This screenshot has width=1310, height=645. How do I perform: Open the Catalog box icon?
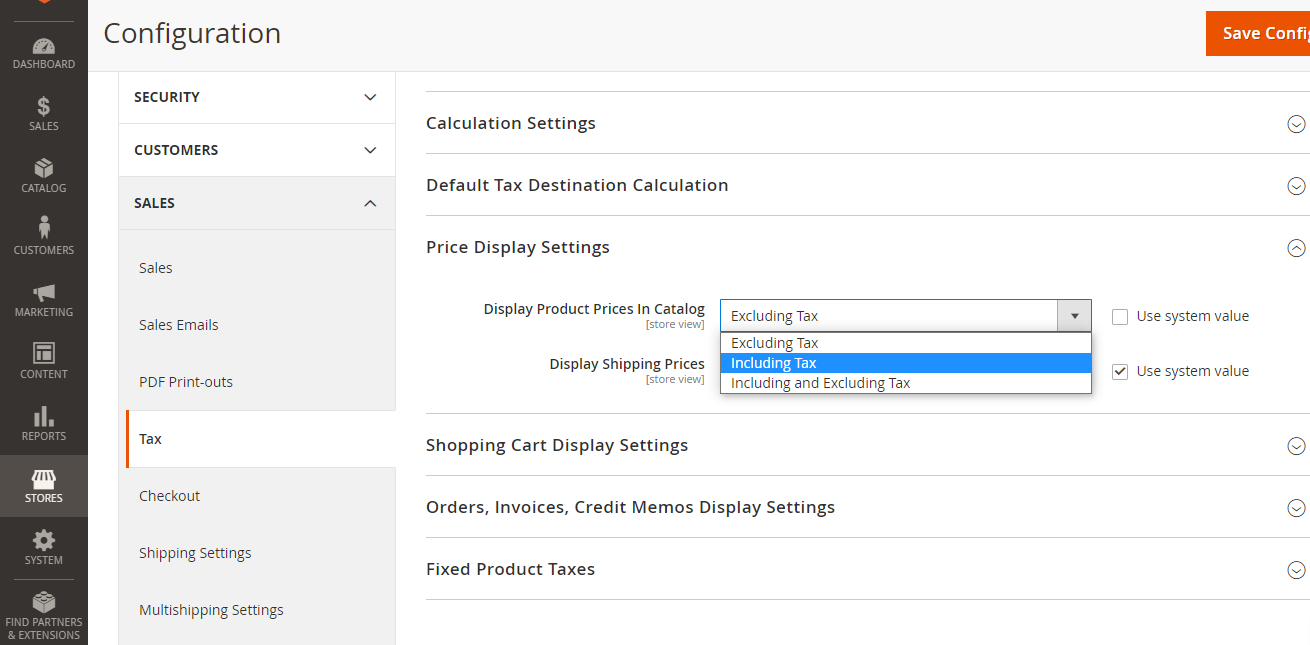[x=43, y=169]
